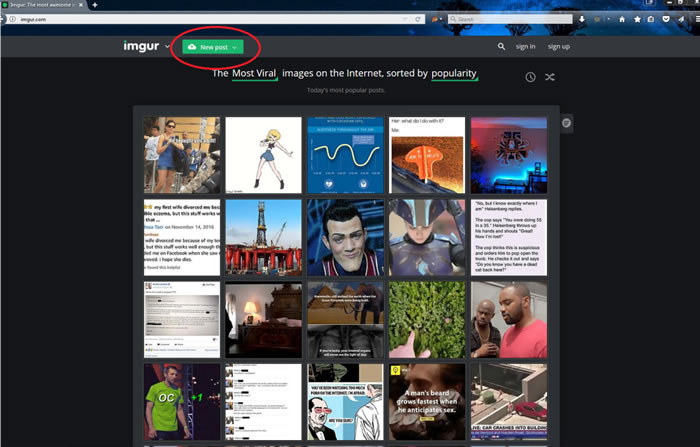The image size is (700, 447).
Task: Open the green OC shirt +1 thumbnail
Action: click(x=182, y=401)
